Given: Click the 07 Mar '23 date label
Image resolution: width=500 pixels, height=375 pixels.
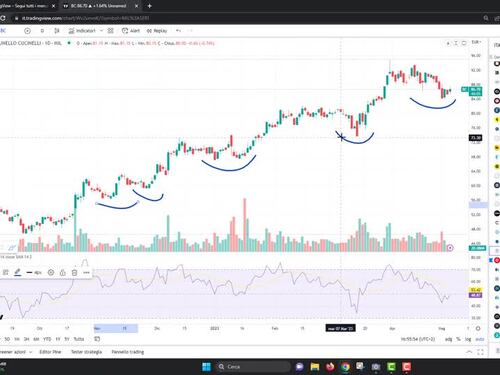Looking at the screenshot, I should tap(340, 328).
